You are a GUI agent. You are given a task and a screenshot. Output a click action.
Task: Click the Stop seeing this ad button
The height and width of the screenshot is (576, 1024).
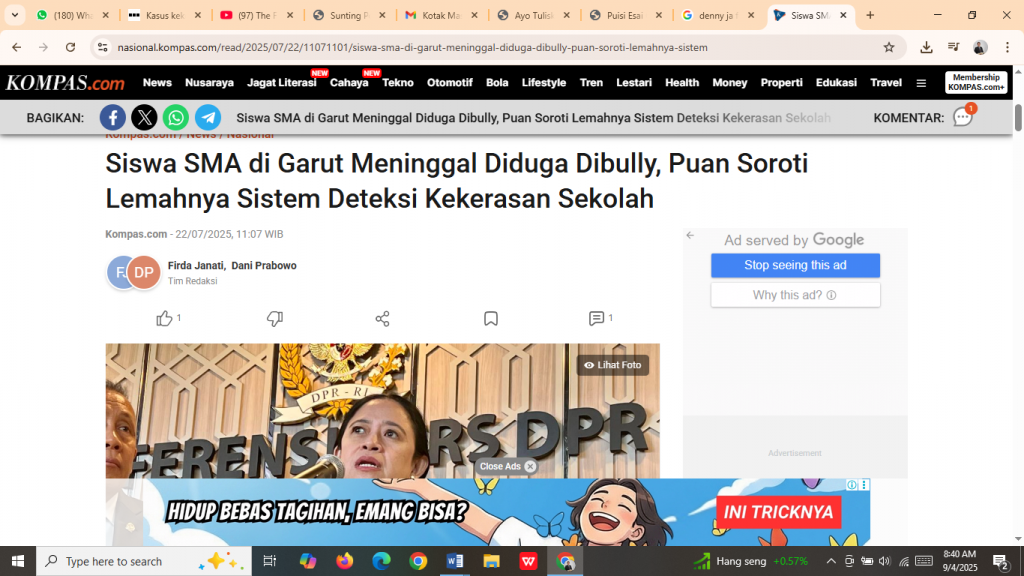click(x=795, y=265)
